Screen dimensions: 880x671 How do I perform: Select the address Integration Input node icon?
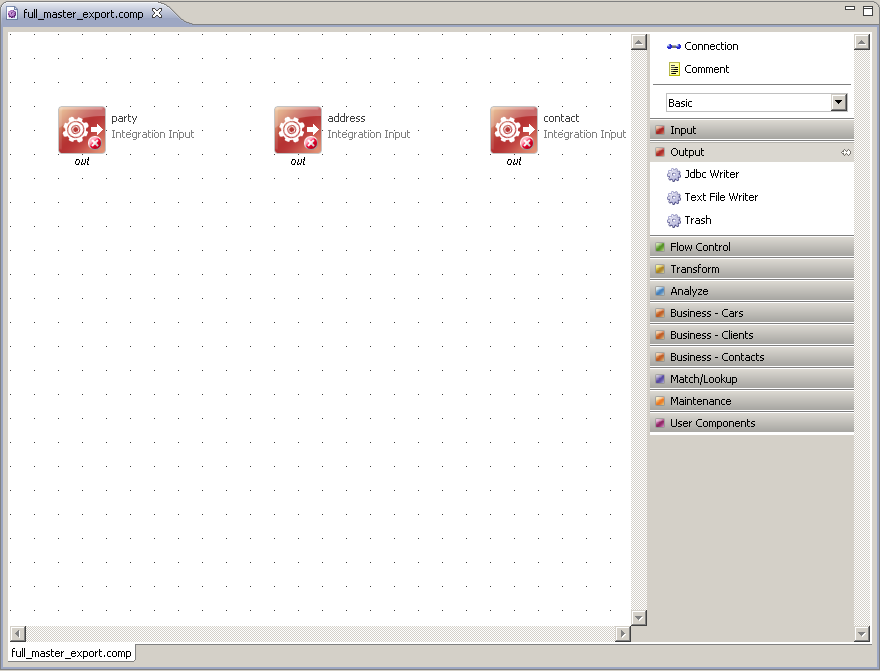pos(297,130)
